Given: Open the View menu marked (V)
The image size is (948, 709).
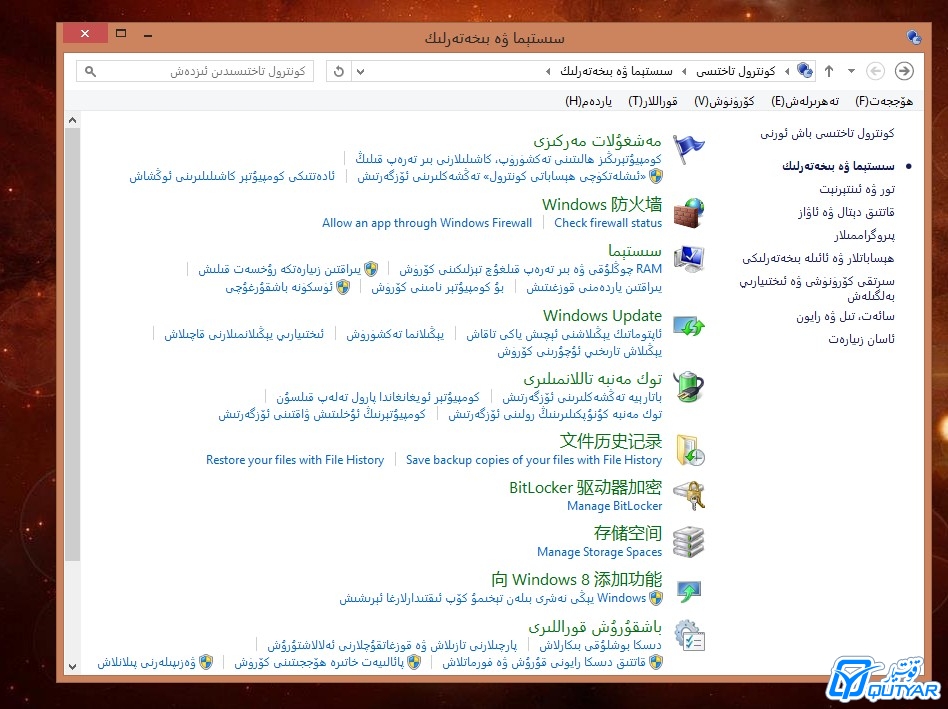Looking at the screenshot, I should tap(724, 101).
